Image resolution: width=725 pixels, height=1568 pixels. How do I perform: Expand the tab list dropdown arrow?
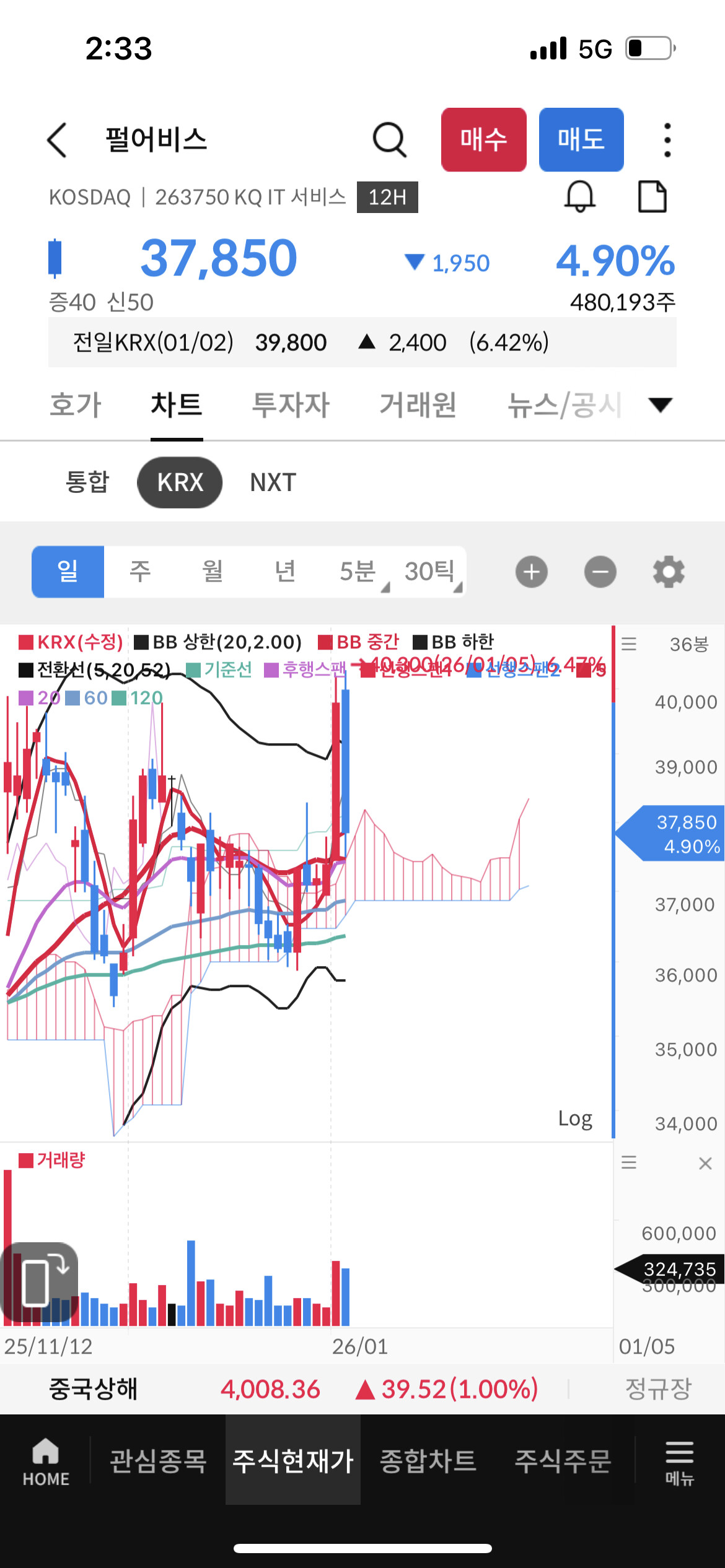[x=660, y=405]
